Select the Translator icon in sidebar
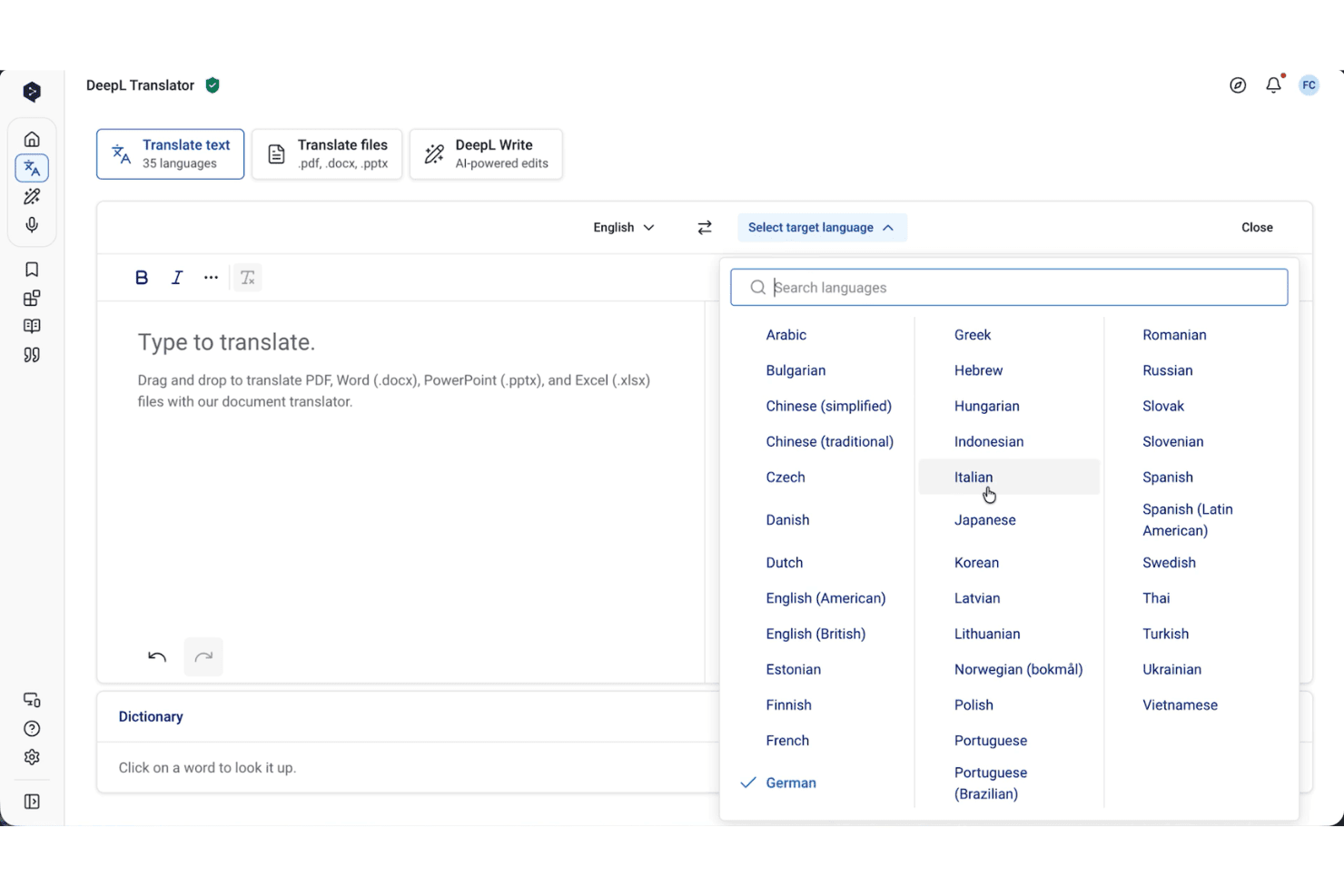1344x896 pixels. pyautogui.click(x=32, y=168)
